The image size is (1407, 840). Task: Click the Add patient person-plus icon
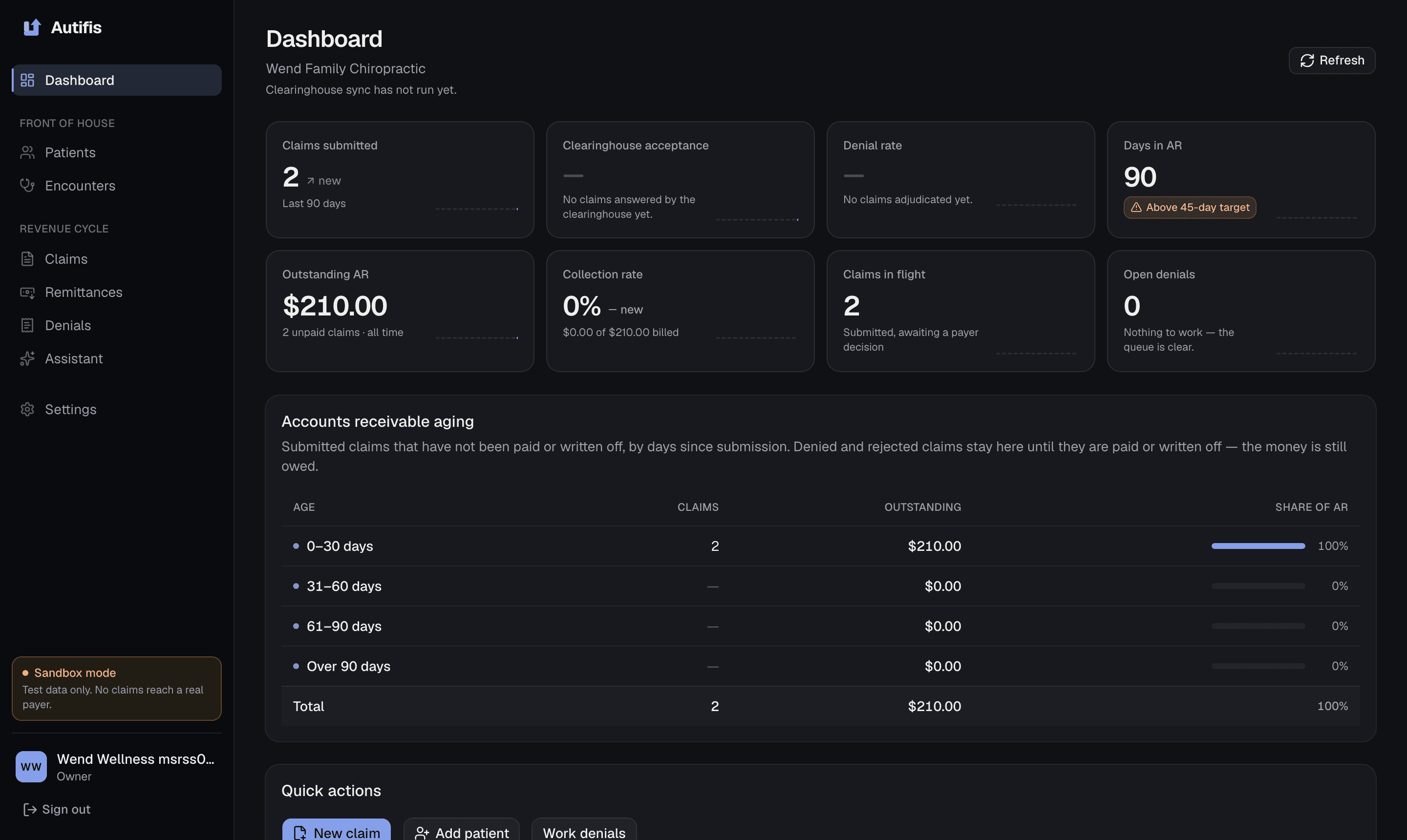point(422,833)
